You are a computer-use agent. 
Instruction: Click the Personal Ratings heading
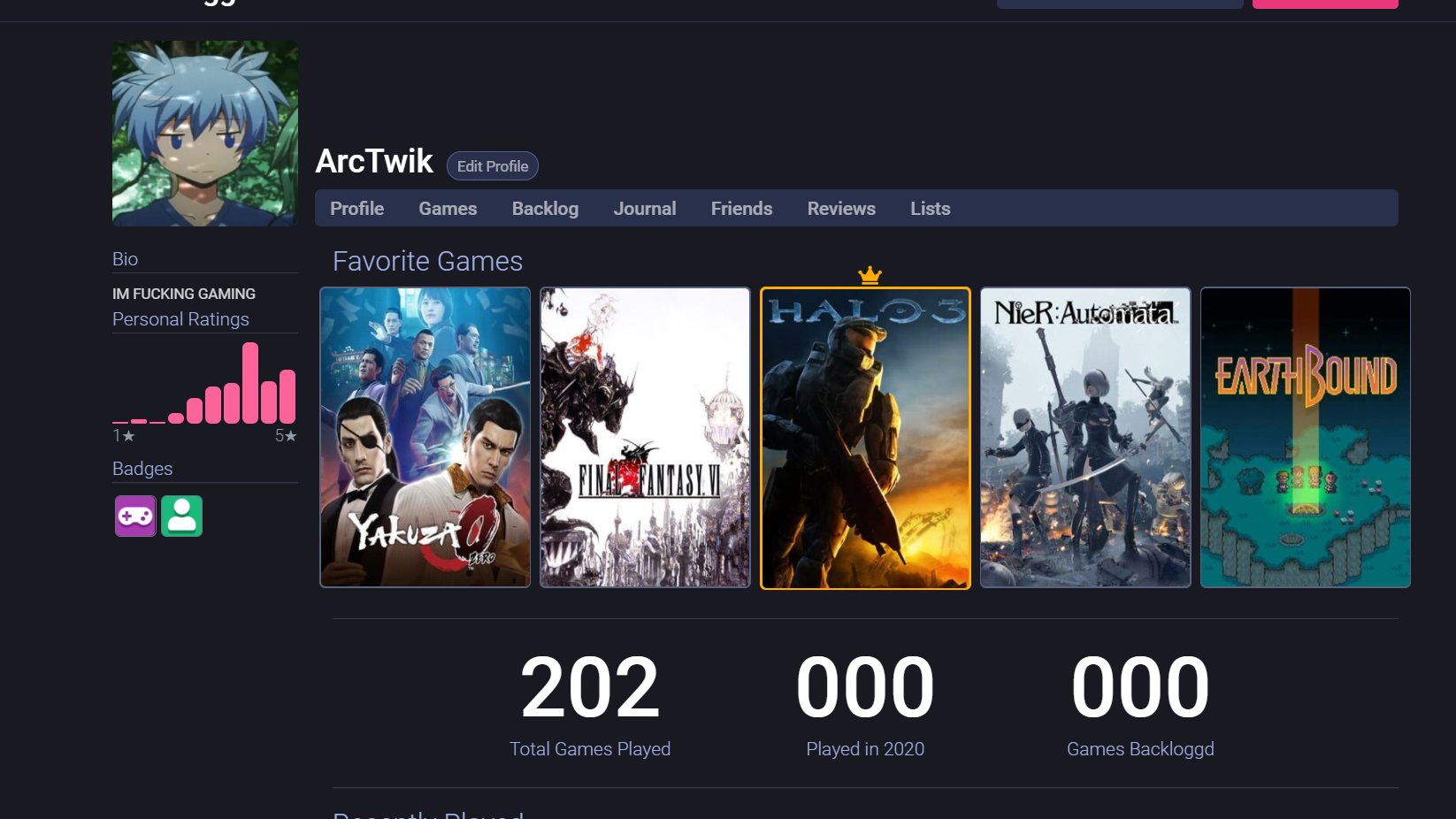(x=180, y=319)
